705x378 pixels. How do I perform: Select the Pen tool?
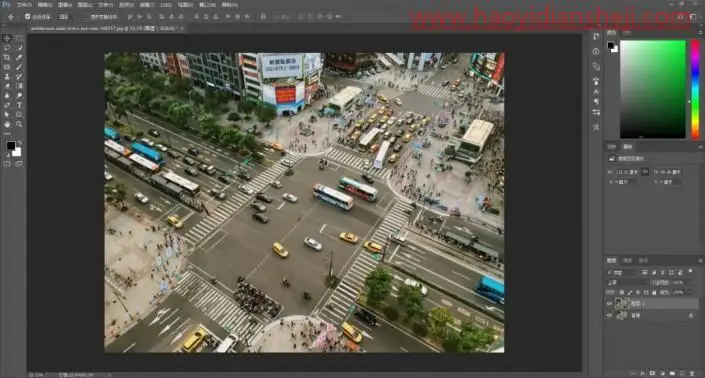click(x=7, y=105)
